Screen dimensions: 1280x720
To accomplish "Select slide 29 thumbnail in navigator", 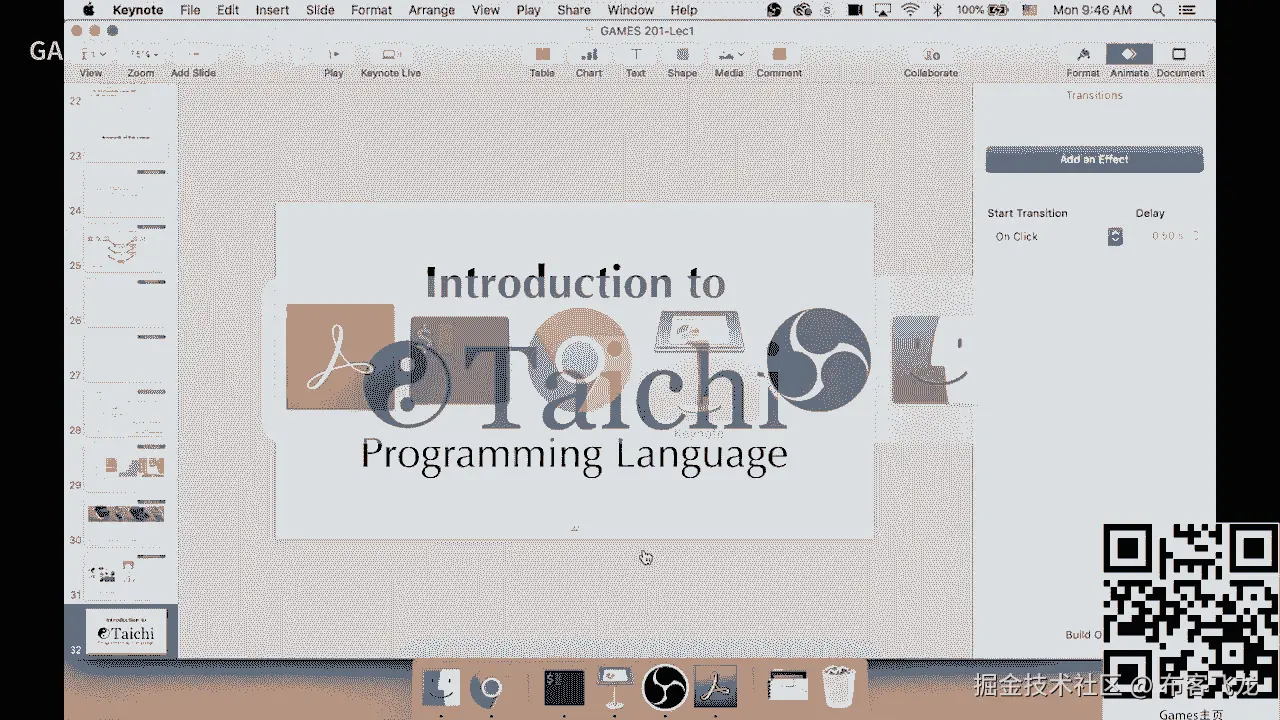I will point(126,466).
